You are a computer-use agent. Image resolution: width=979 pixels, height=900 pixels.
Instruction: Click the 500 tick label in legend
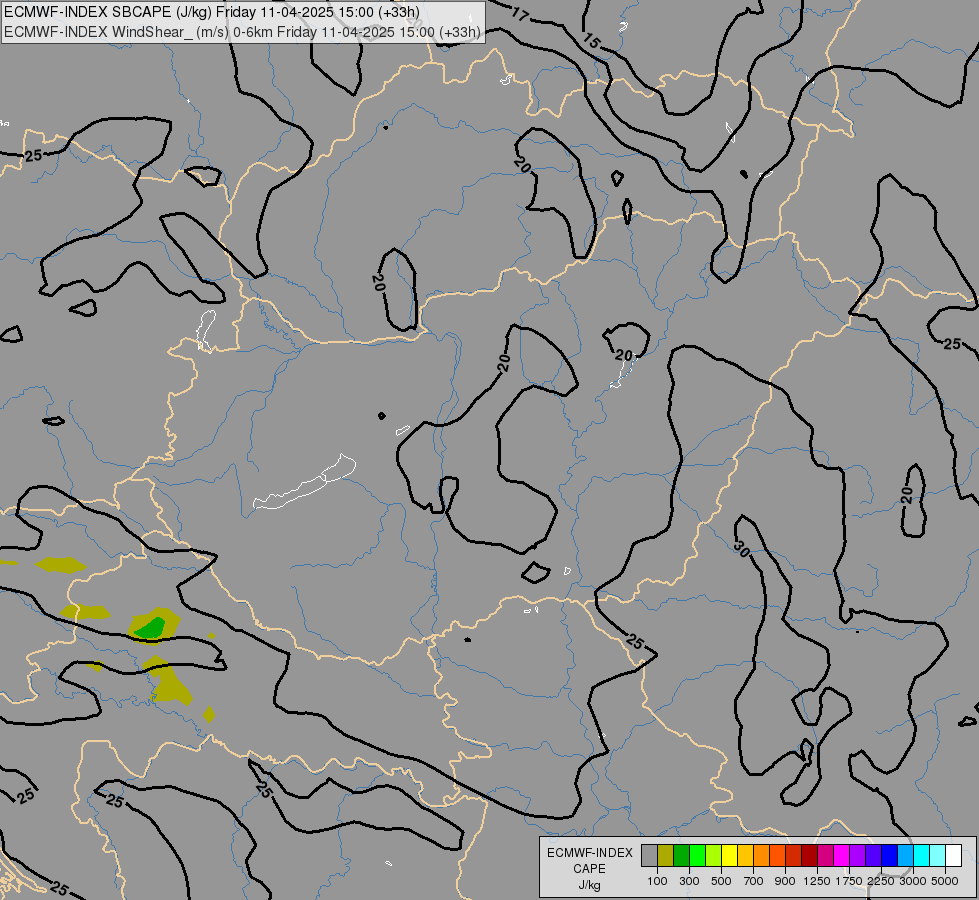pos(721,881)
